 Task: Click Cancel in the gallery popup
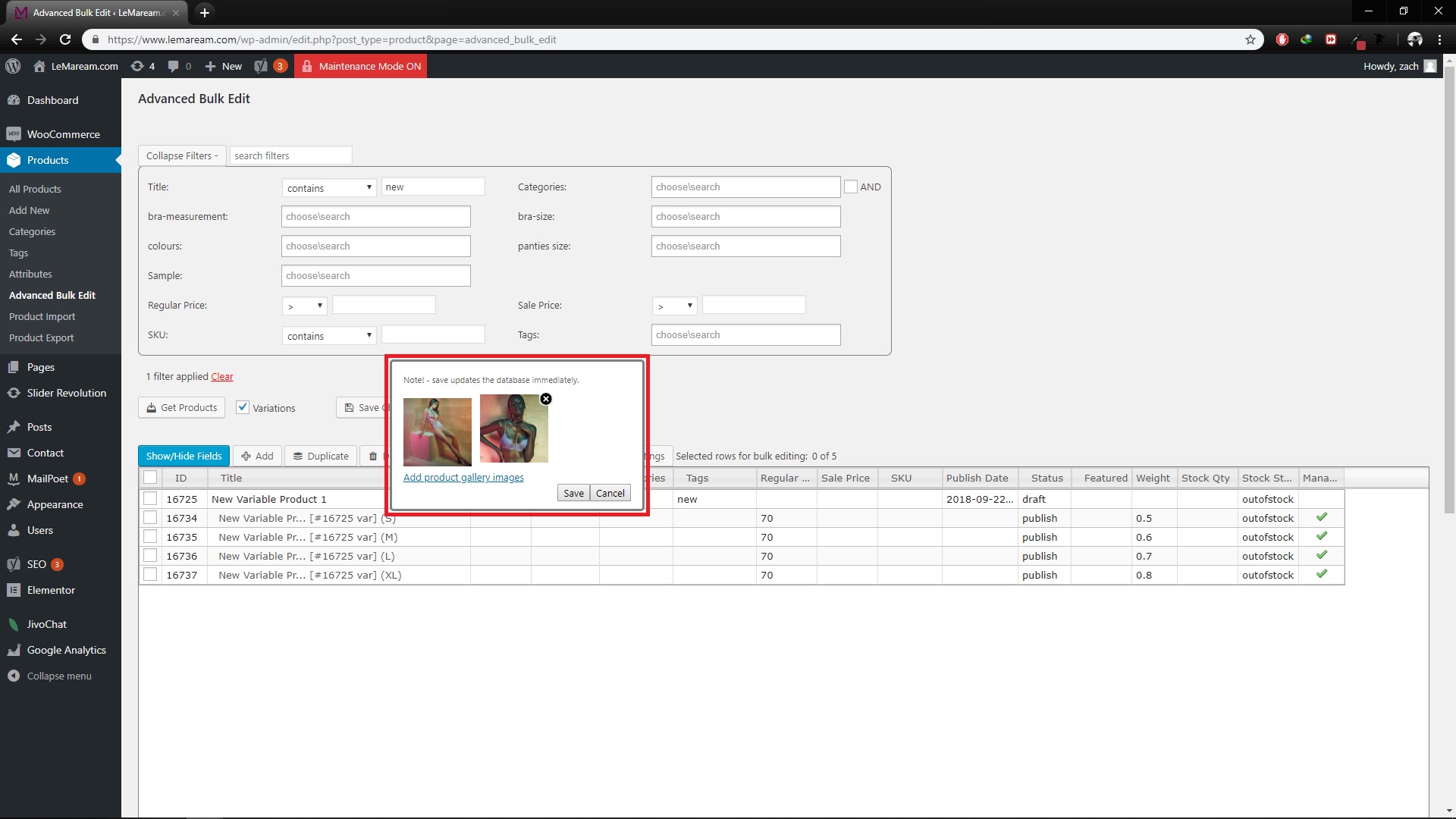(610, 493)
